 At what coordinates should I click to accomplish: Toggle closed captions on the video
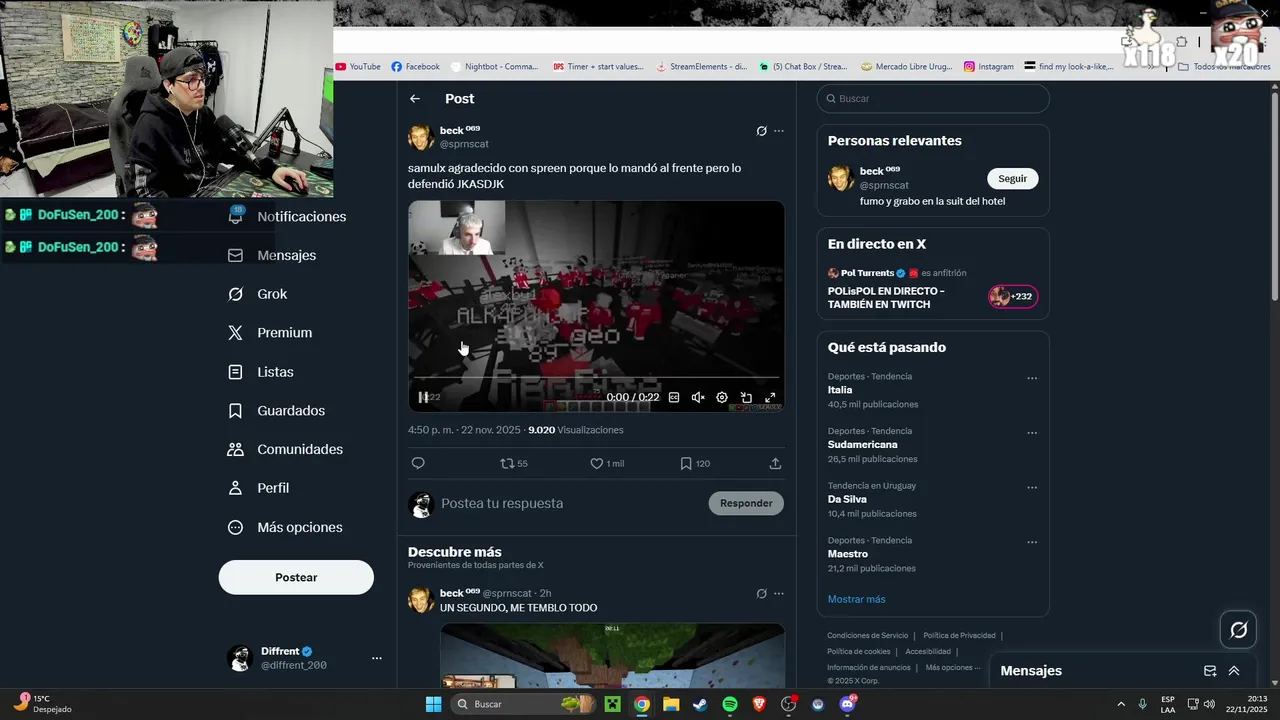click(x=674, y=397)
